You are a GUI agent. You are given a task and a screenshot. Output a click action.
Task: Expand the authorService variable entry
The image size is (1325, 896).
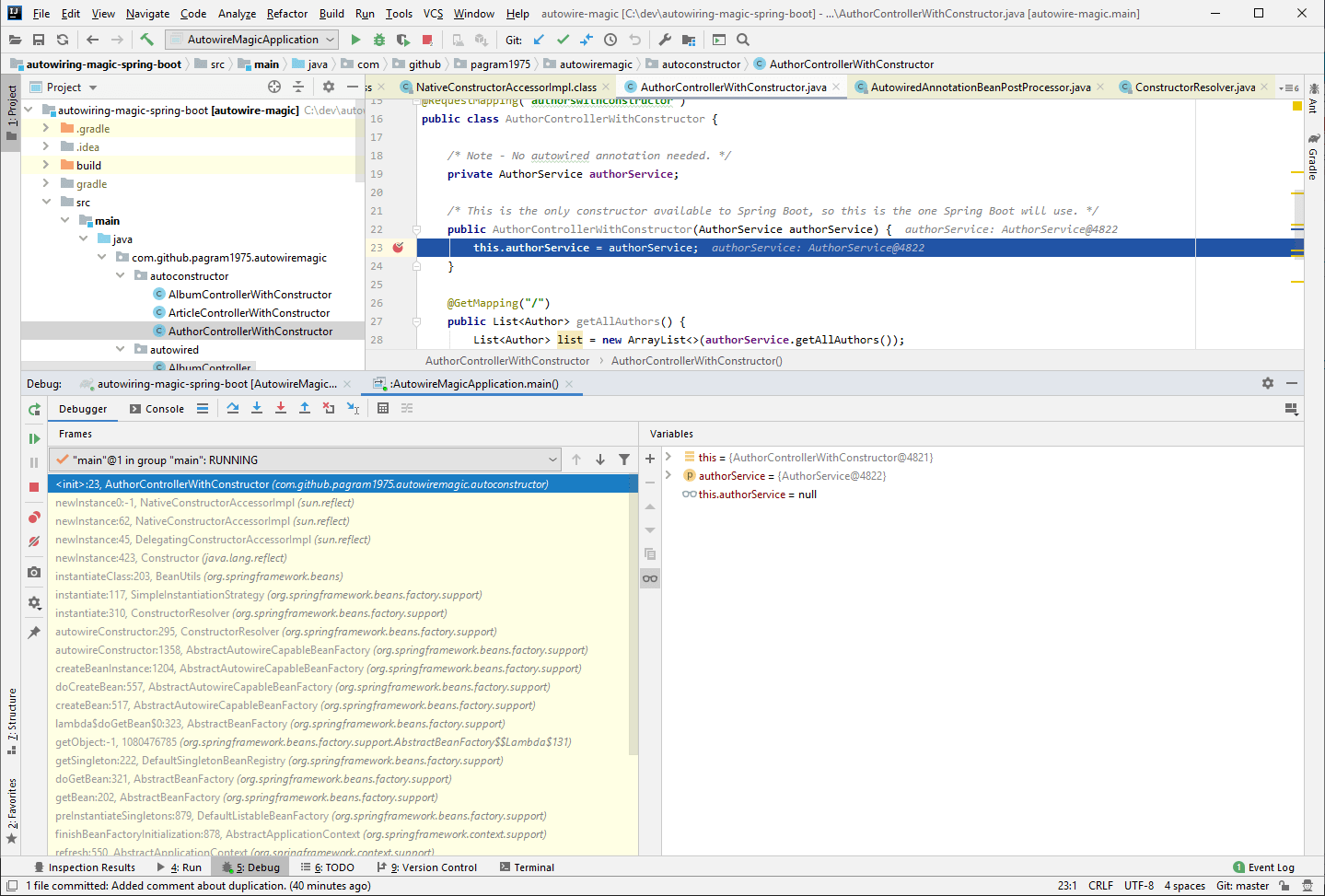667,476
